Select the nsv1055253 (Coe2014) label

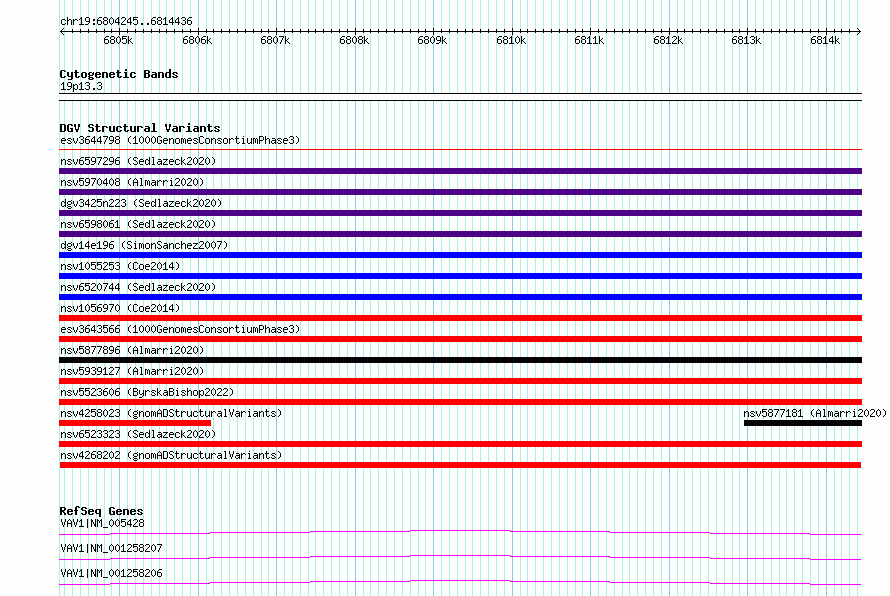click(x=120, y=266)
